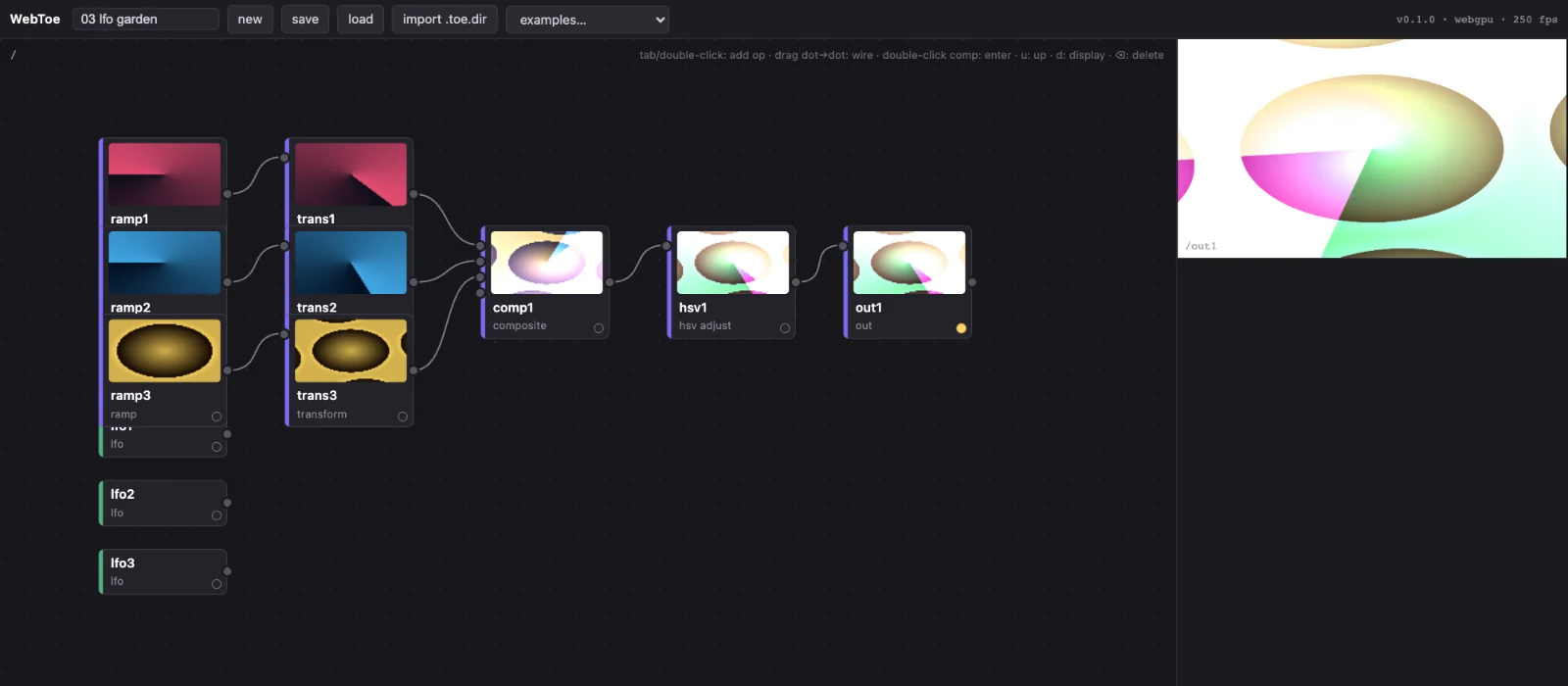Click the import .toe.dir button
Viewport: 1568px width, 686px height.
click(445, 20)
